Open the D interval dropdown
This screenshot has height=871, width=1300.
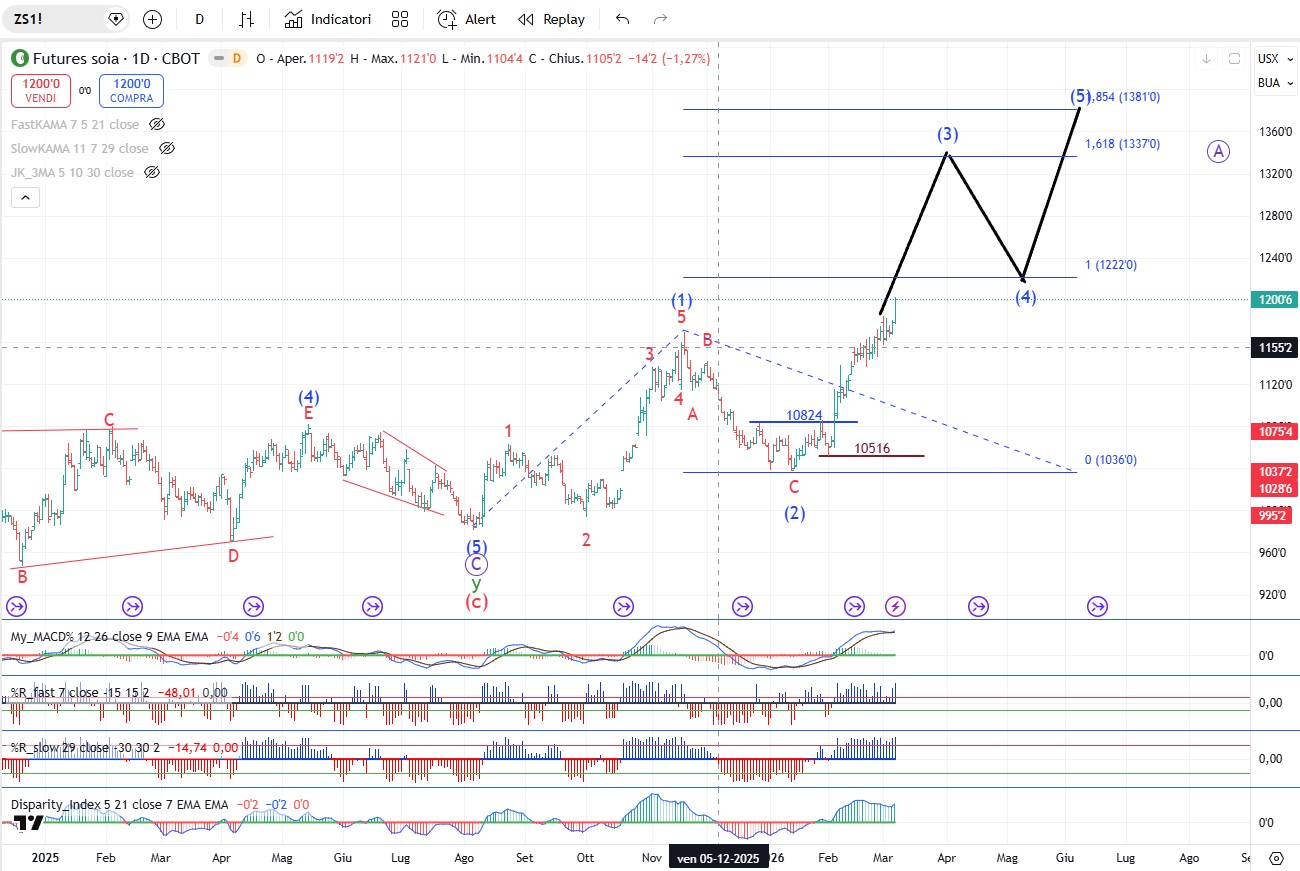(200, 19)
